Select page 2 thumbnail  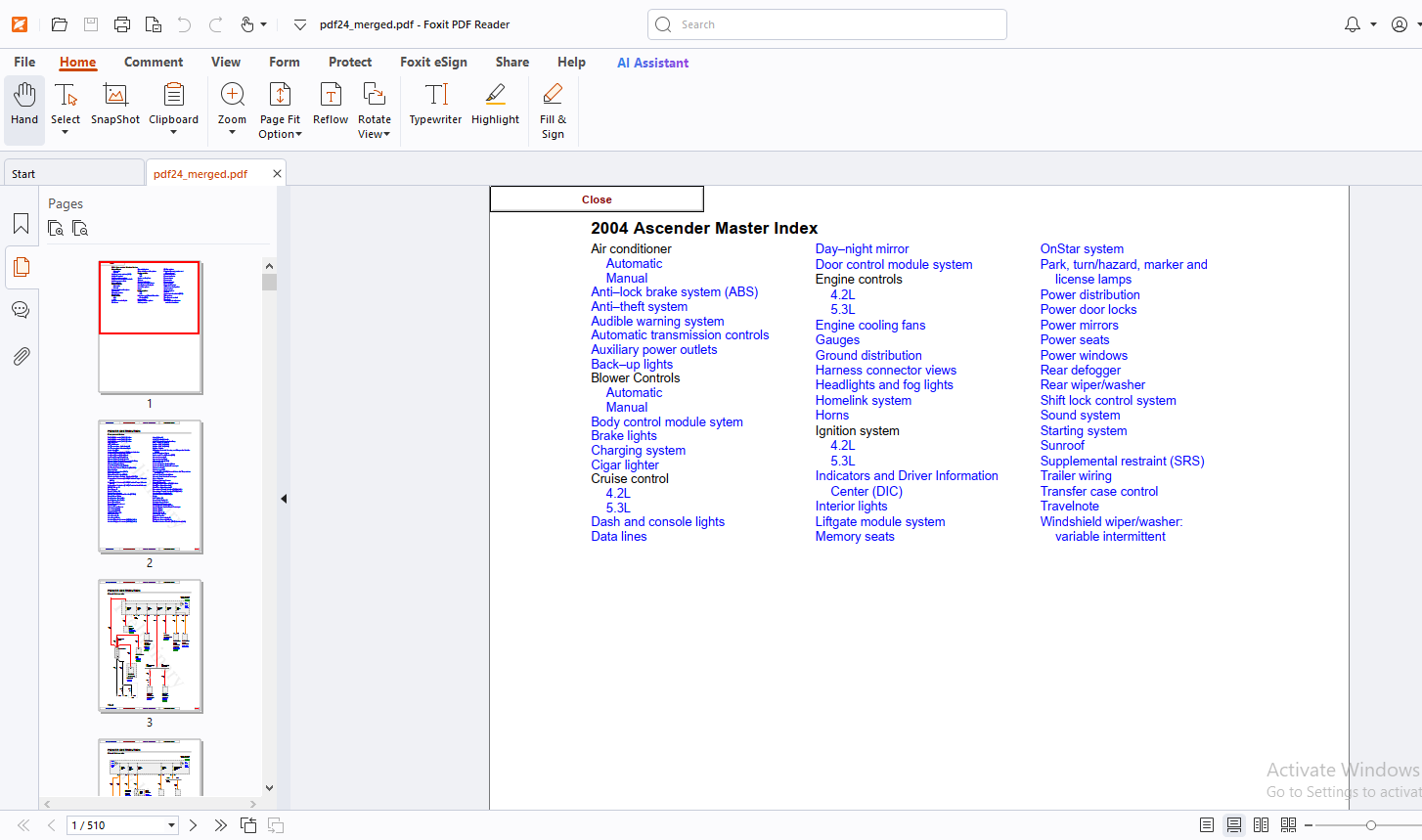coord(150,486)
